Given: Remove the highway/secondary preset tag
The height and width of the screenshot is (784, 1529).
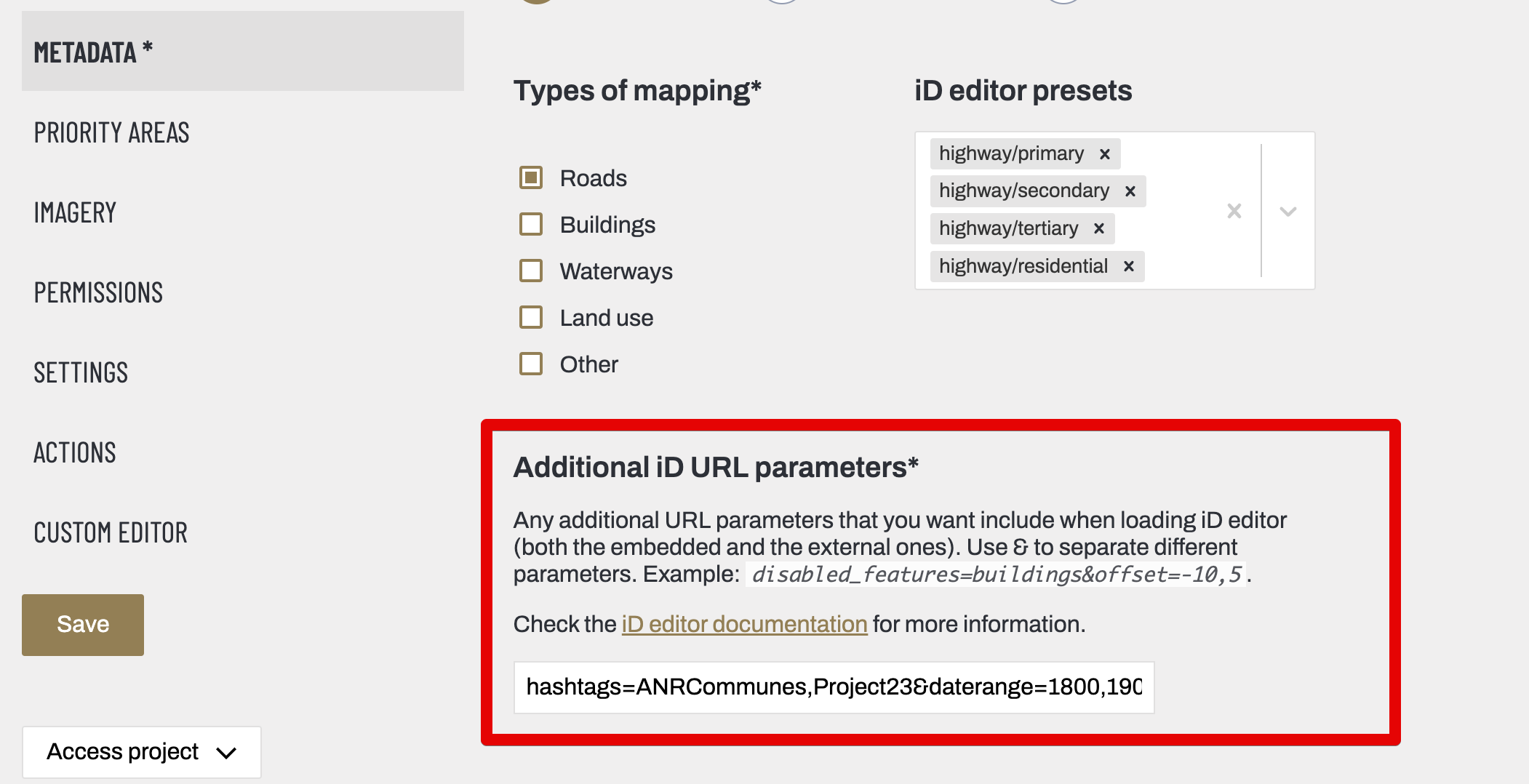Looking at the screenshot, I should [x=1131, y=191].
